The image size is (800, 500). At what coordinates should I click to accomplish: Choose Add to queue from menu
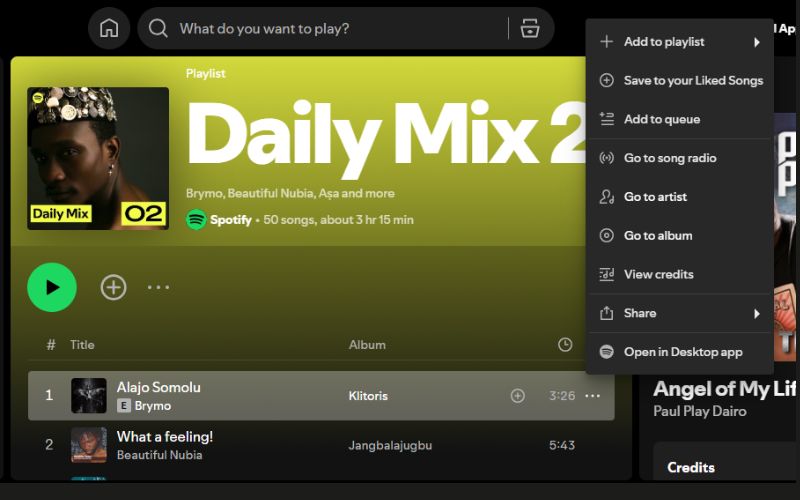click(x=661, y=119)
